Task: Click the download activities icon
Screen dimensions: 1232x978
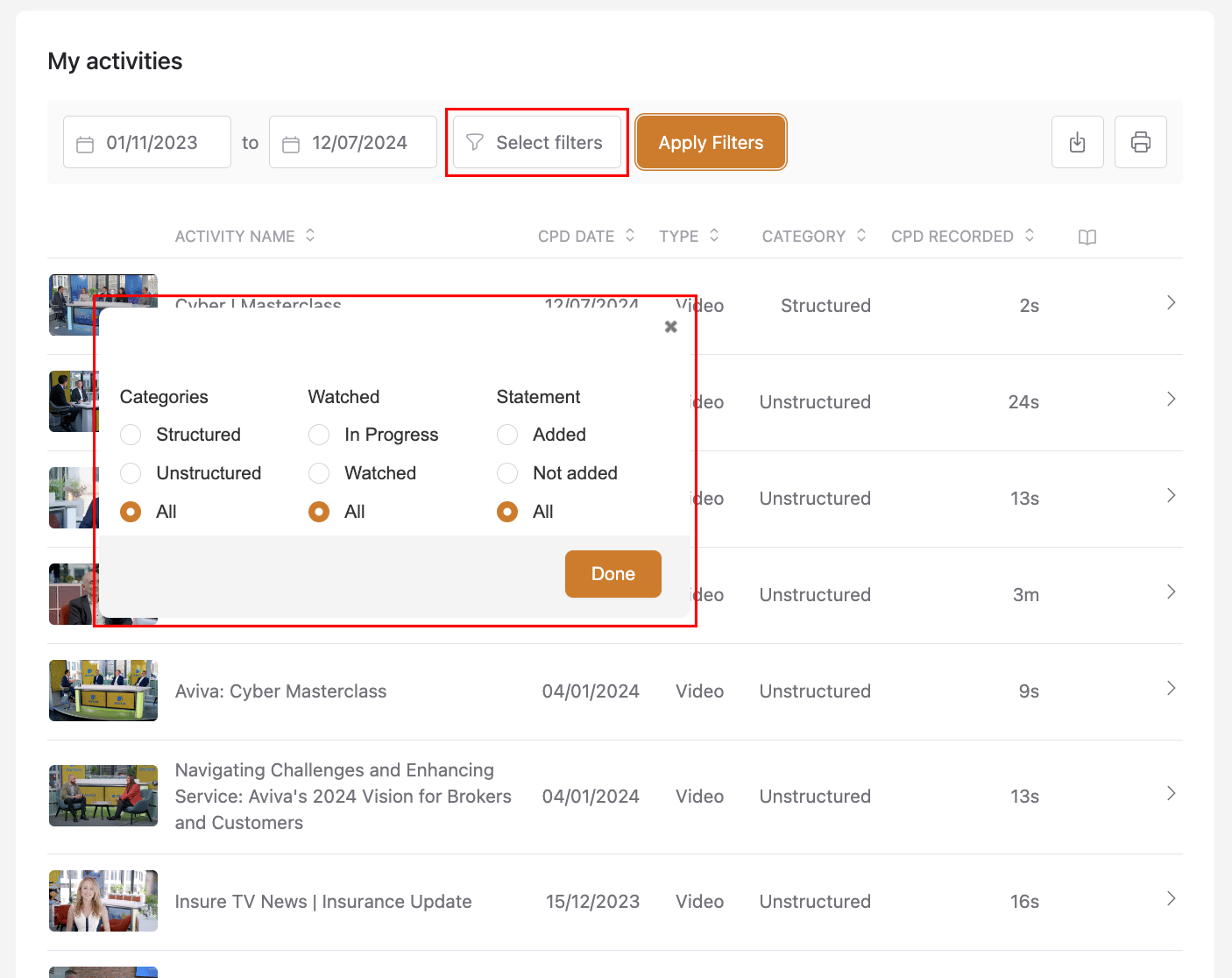Action: point(1077,142)
